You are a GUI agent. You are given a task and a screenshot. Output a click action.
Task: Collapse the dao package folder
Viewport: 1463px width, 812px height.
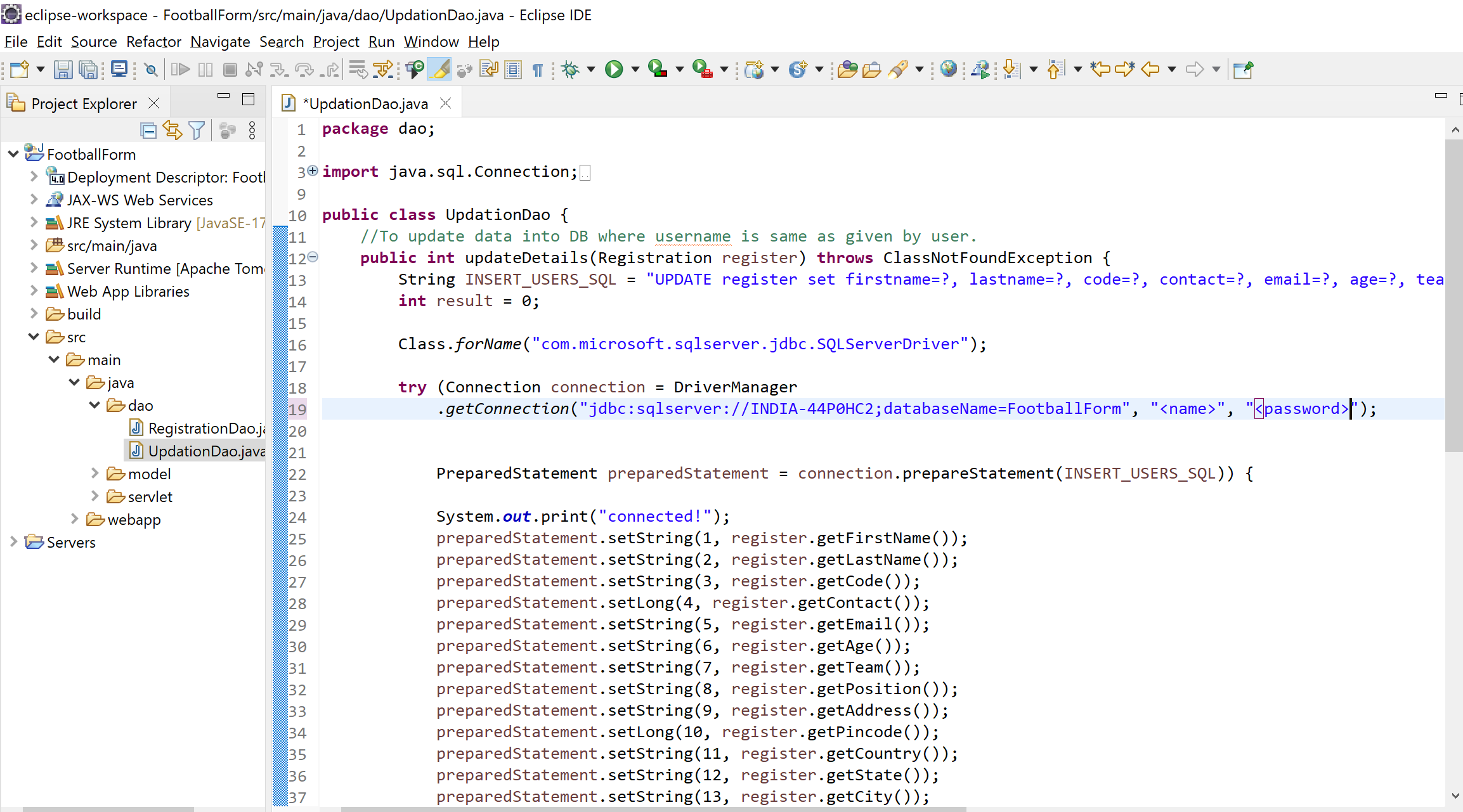pos(94,405)
